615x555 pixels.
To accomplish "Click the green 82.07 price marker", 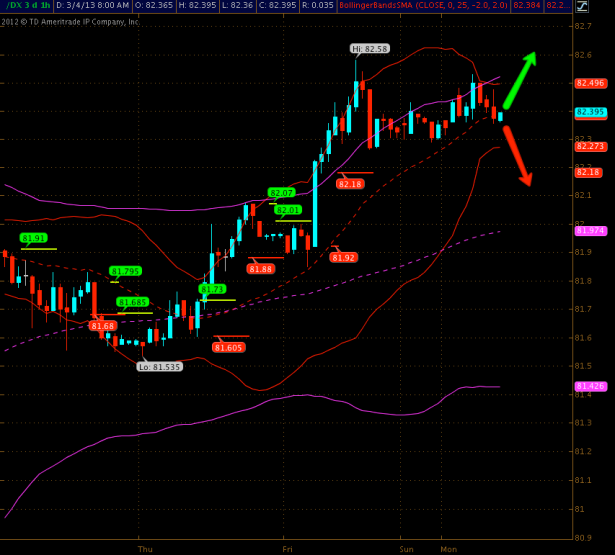I will [x=282, y=192].
